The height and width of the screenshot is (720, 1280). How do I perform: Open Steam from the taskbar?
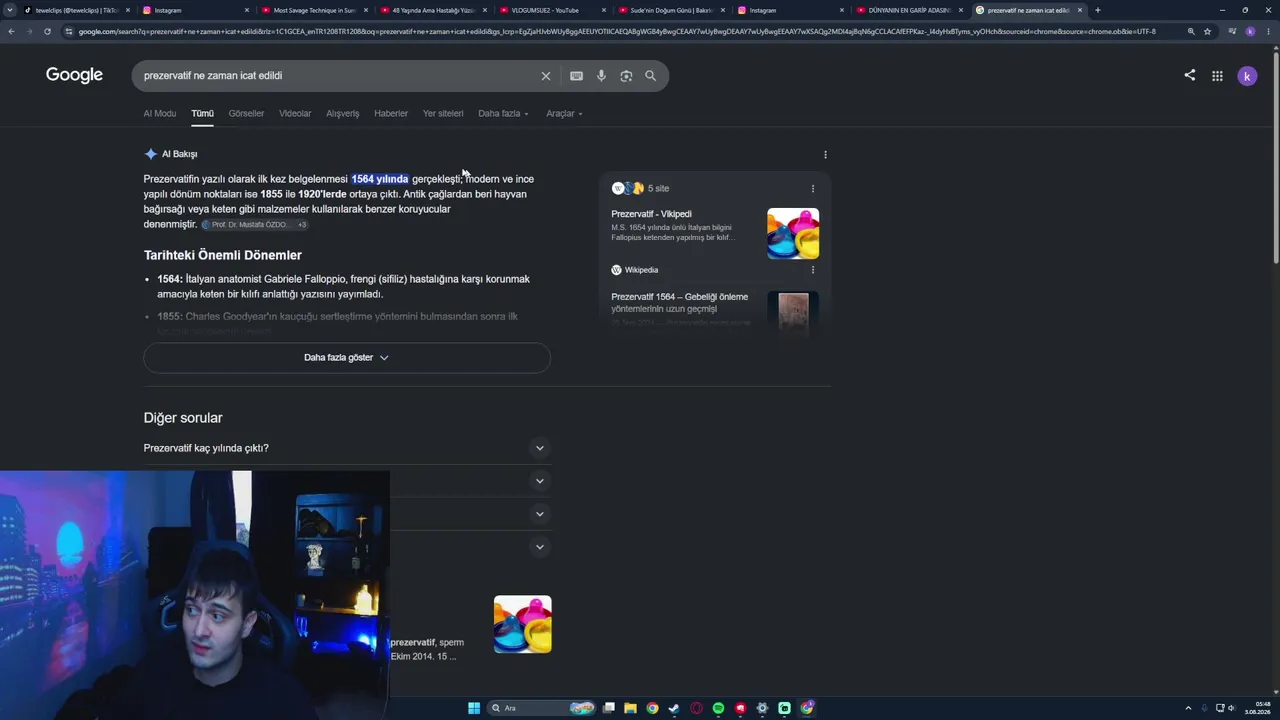pos(674,708)
